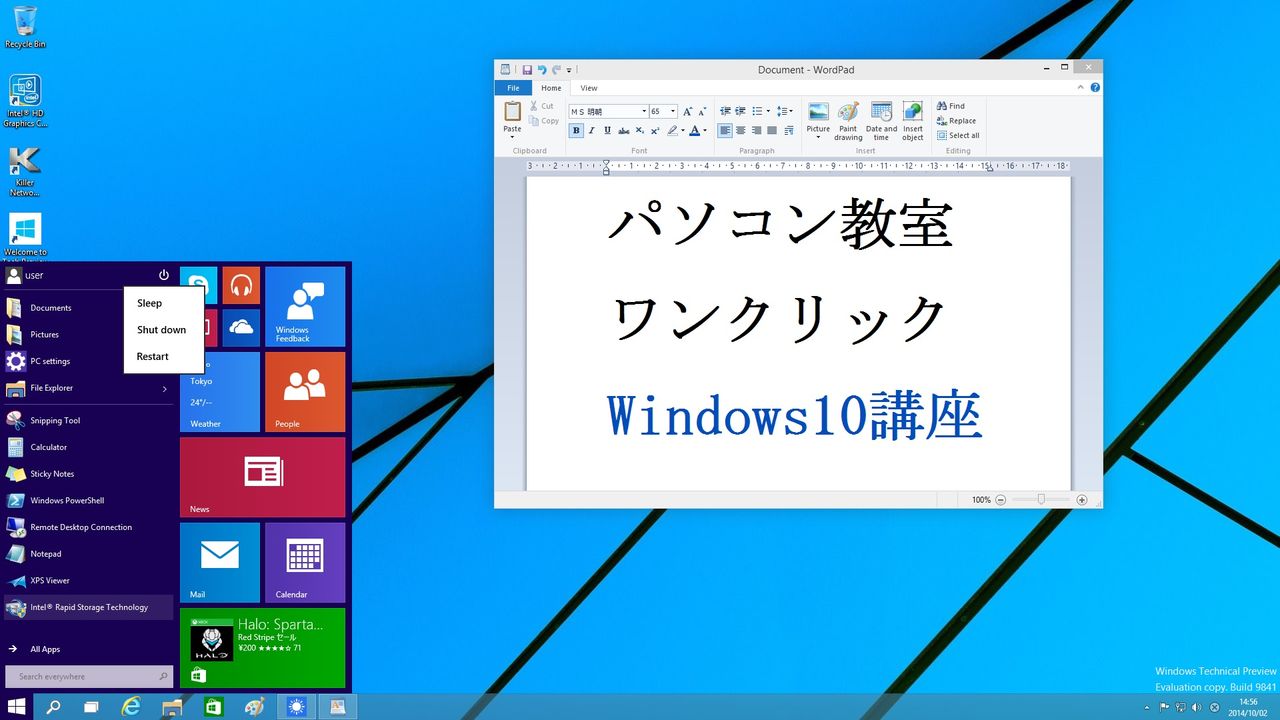
Task: Open the OneDrive cloud tile
Action: [x=241, y=328]
